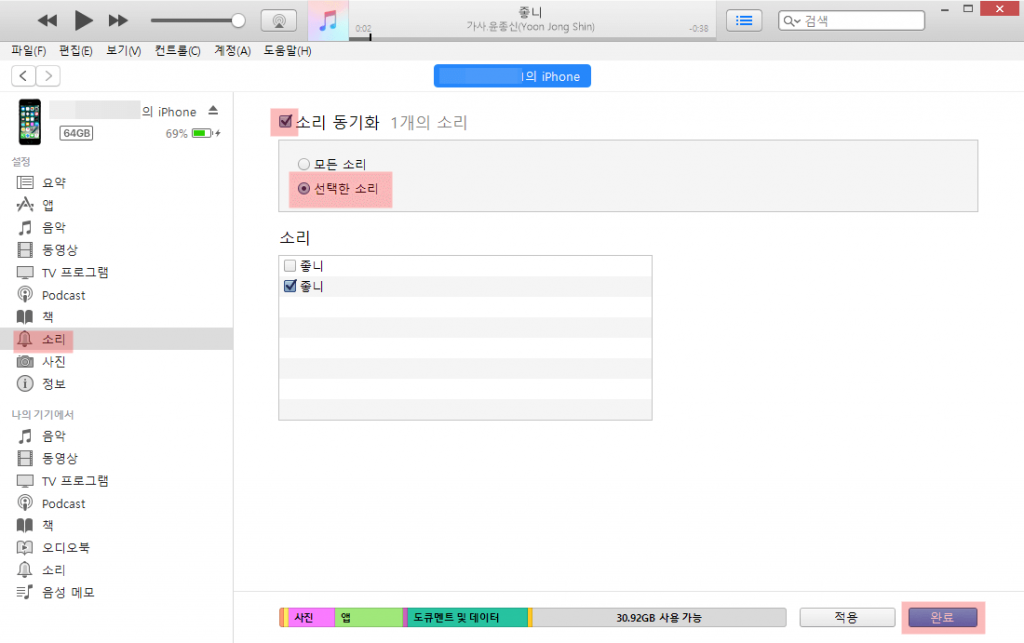Click the volume slider knob
The width and height of the screenshot is (1024, 643).
pos(238,20)
